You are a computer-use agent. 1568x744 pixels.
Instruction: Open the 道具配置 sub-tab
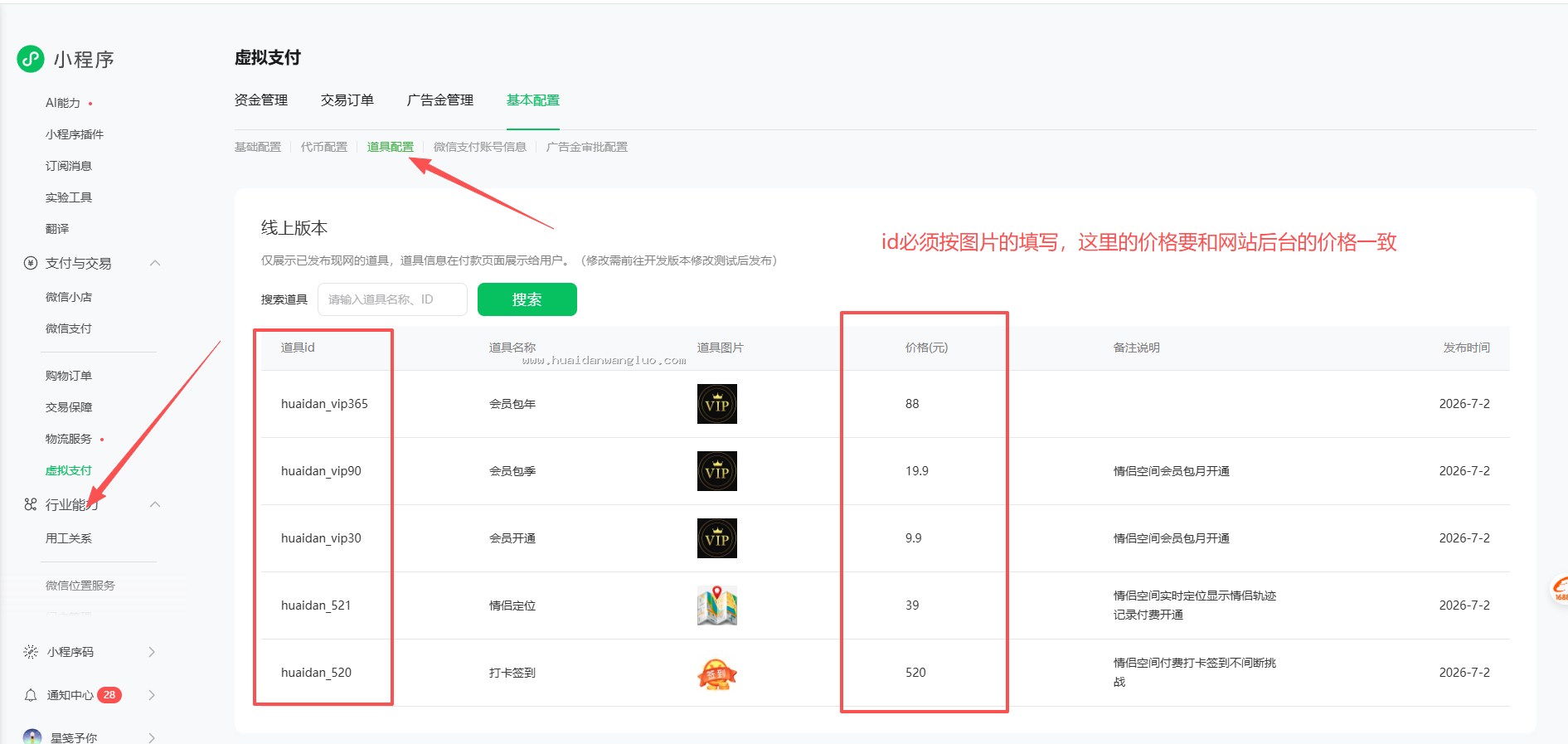[x=391, y=147]
